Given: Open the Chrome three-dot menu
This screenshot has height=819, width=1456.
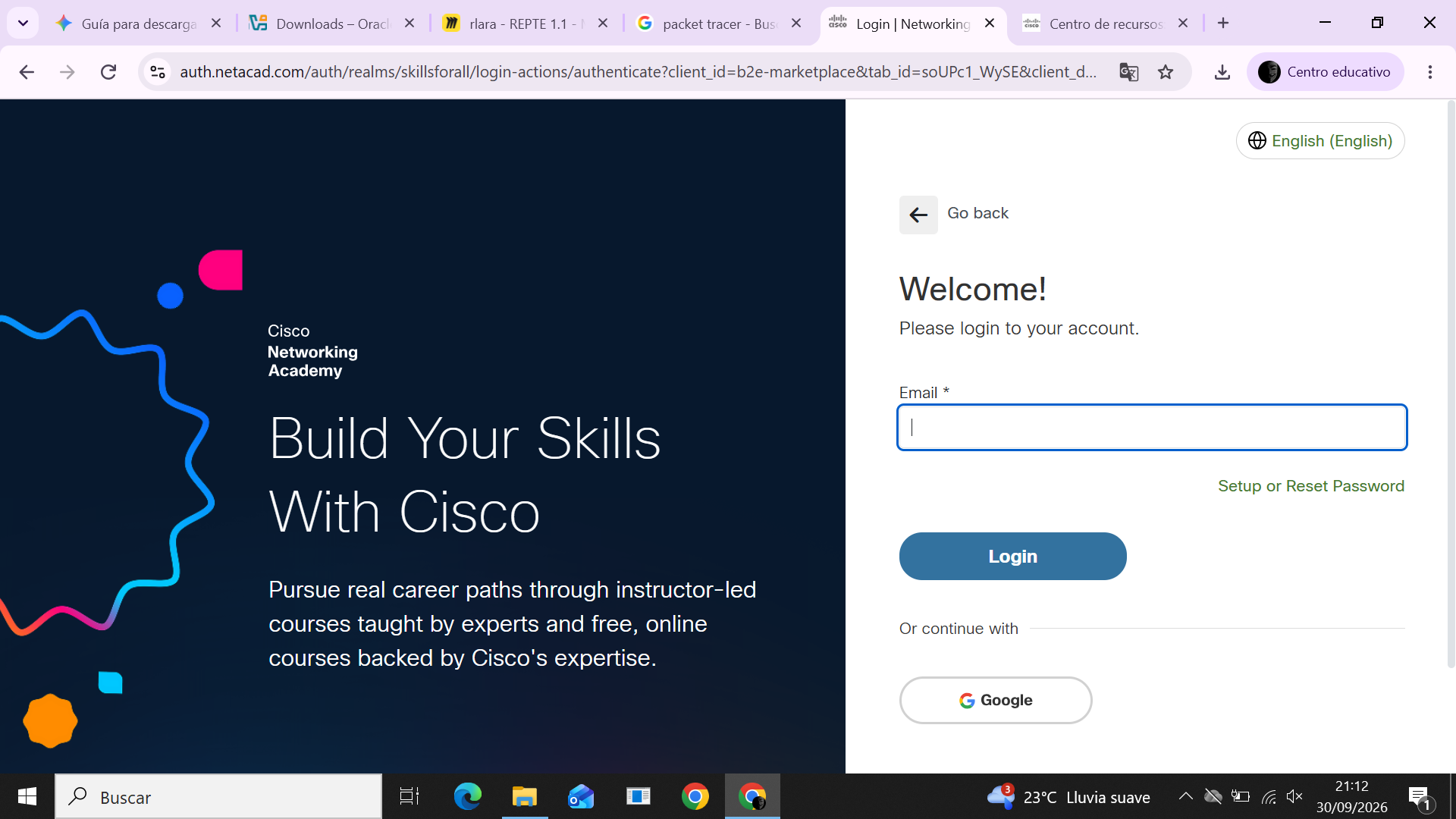Looking at the screenshot, I should click(1430, 72).
